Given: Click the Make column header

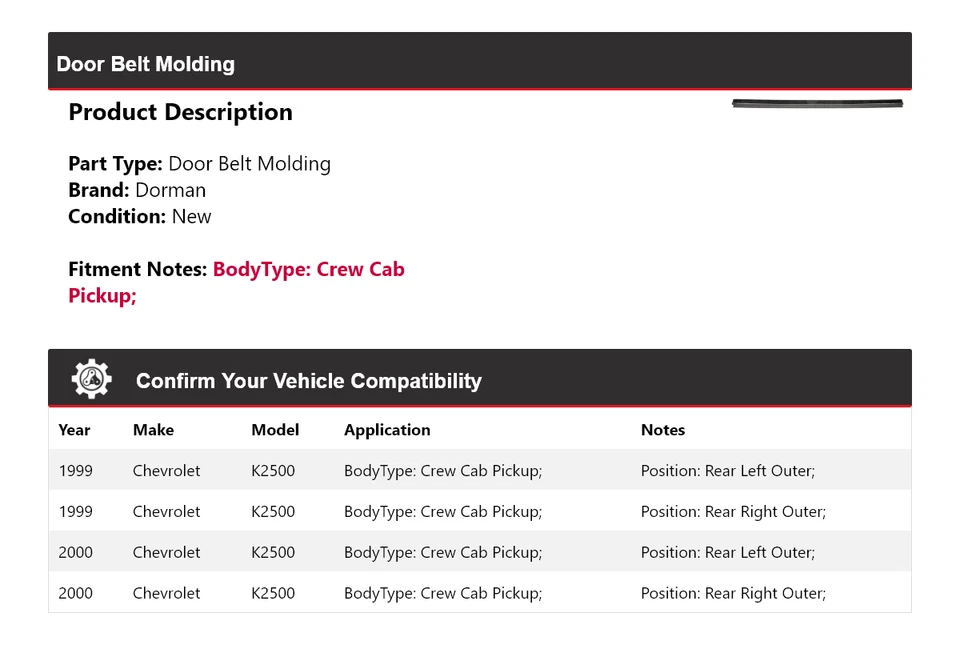Looking at the screenshot, I should click(153, 430).
